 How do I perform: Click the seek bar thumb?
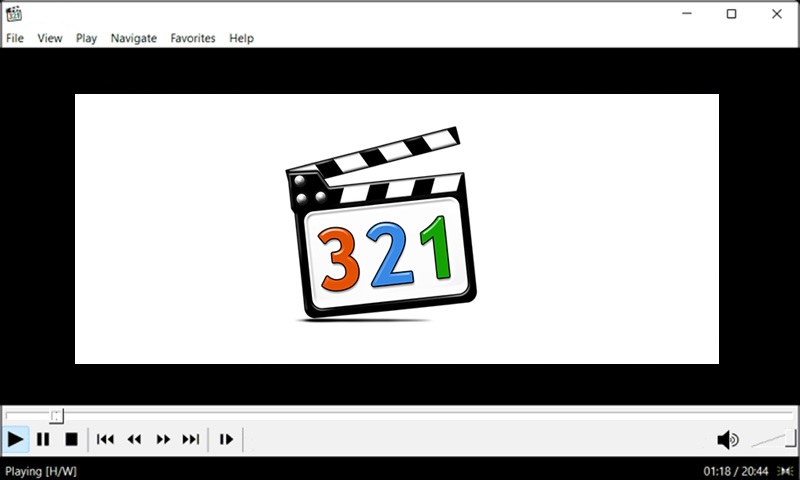57,416
